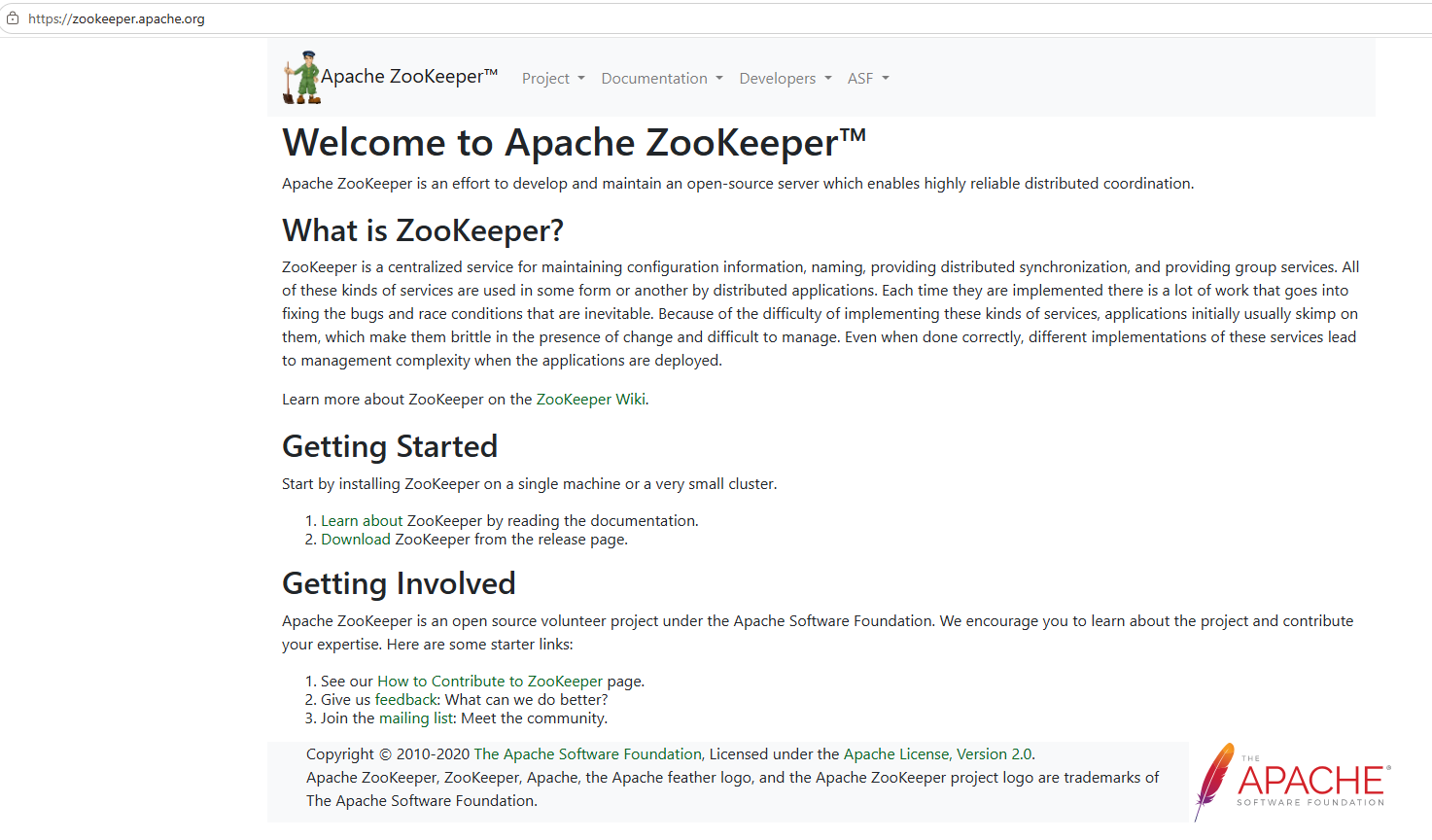Open 'How to Contribute to ZooKeeper' link
Viewport: 1432px width, 840px height.
coord(490,681)
